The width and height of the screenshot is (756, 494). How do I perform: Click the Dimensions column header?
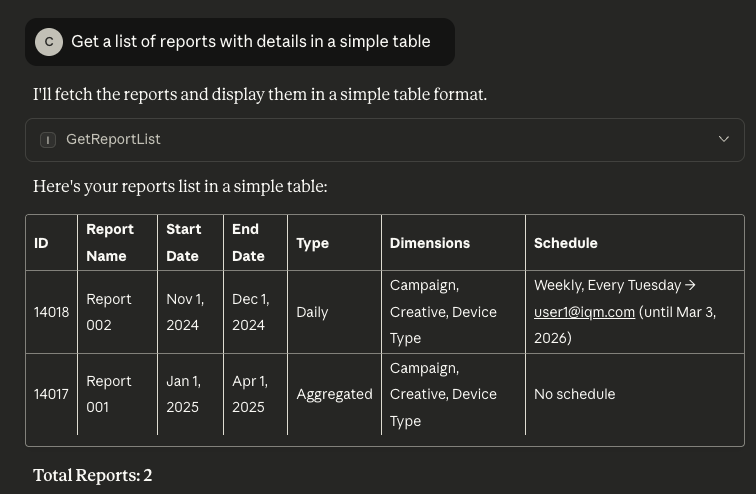point(453,243)
